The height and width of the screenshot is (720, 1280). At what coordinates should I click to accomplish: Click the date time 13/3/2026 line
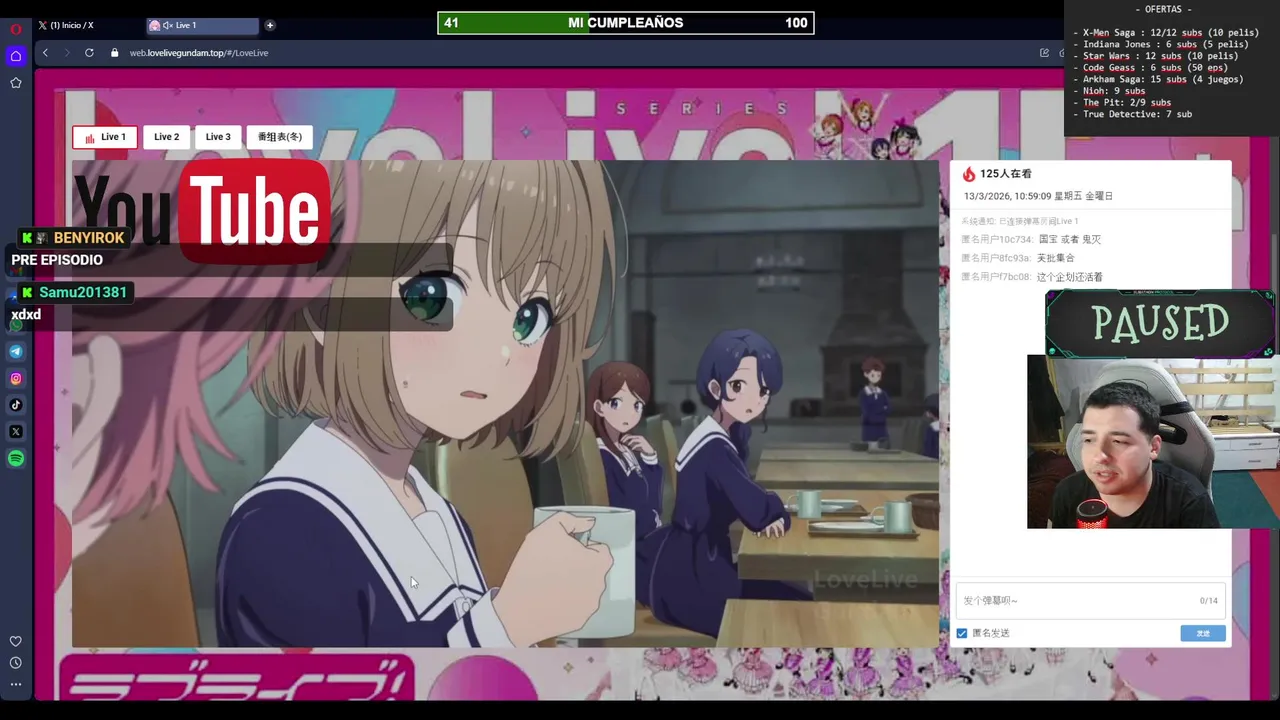point(1038,196)
